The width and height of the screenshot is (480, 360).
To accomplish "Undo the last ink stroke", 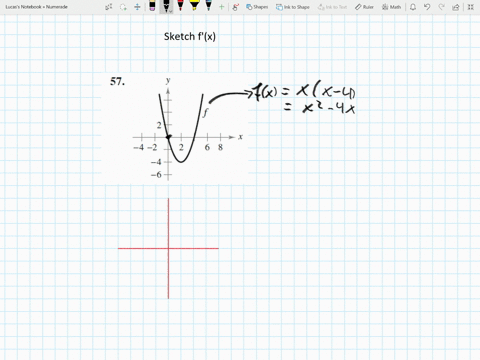I will (427, 7).
